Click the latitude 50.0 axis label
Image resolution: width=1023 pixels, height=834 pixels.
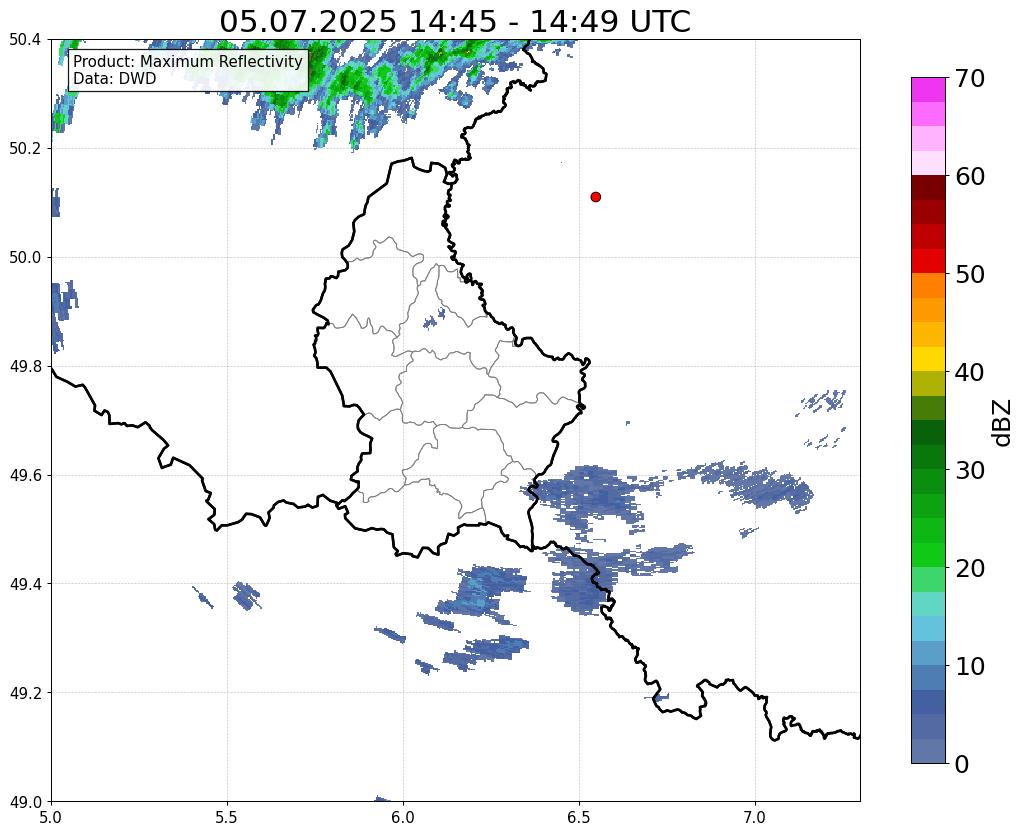[x=25, y=258]
